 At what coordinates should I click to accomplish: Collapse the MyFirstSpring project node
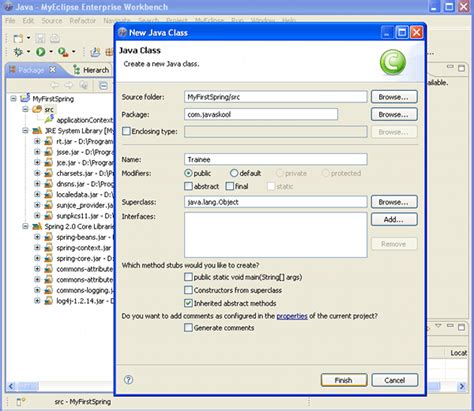pos(13,98)
